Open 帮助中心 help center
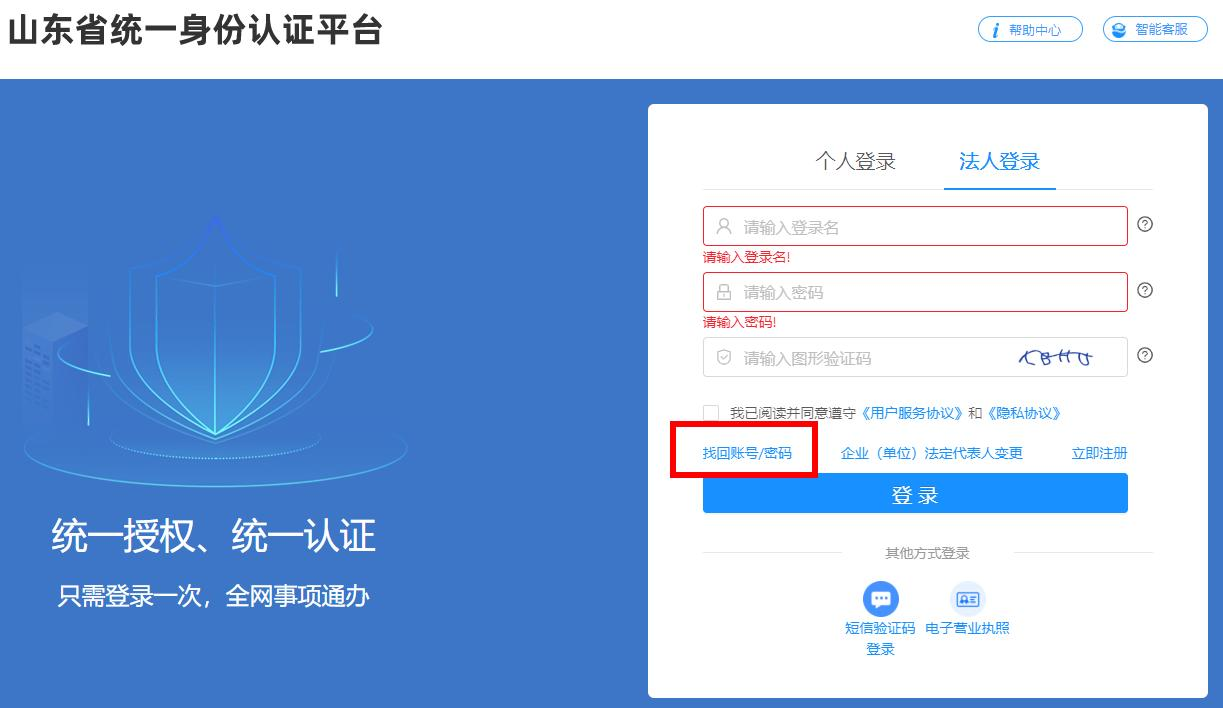 pyautogui.click(x=1030, y=30)
